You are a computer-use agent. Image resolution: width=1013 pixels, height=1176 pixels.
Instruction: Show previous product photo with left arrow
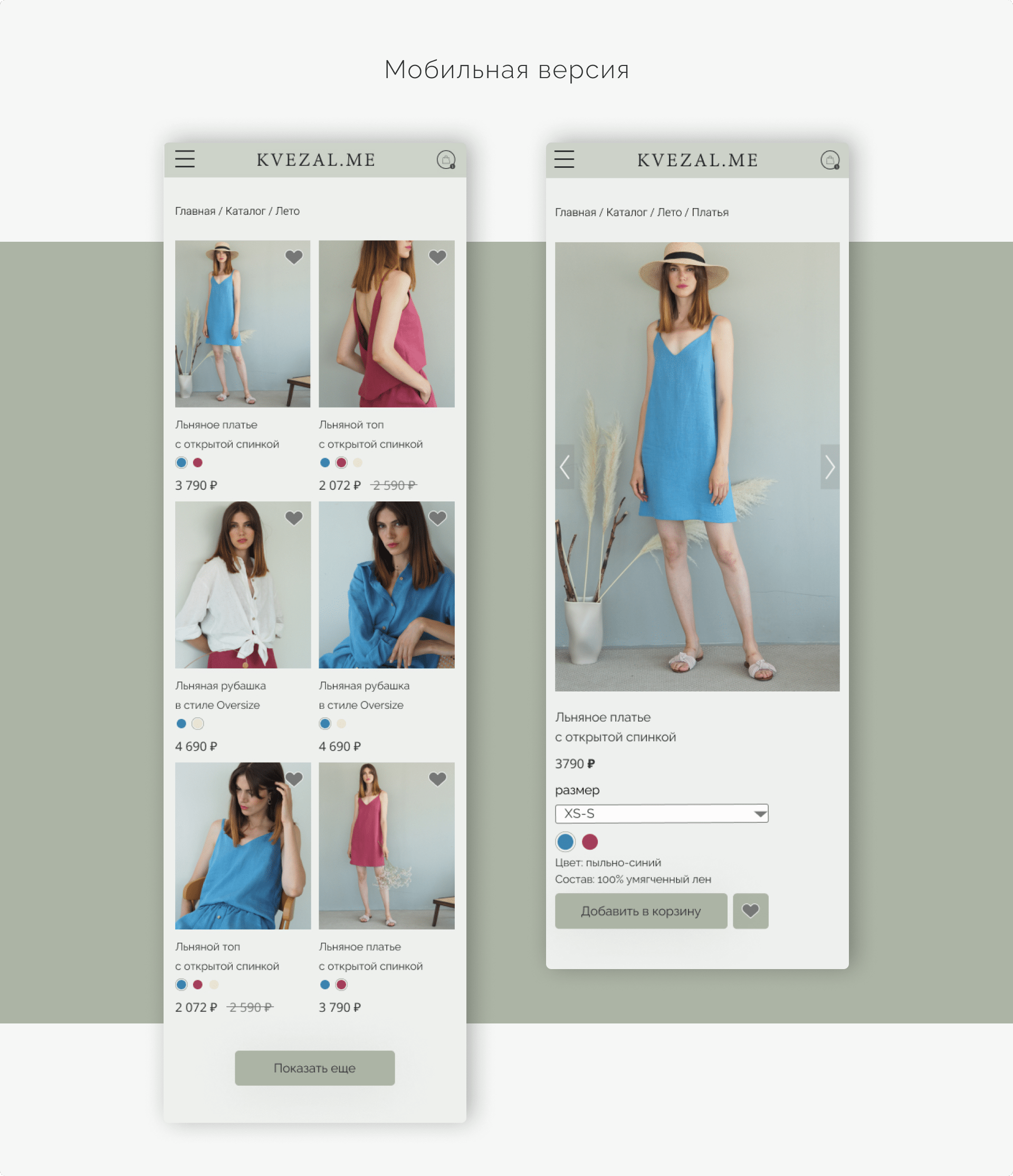(565, 467)
